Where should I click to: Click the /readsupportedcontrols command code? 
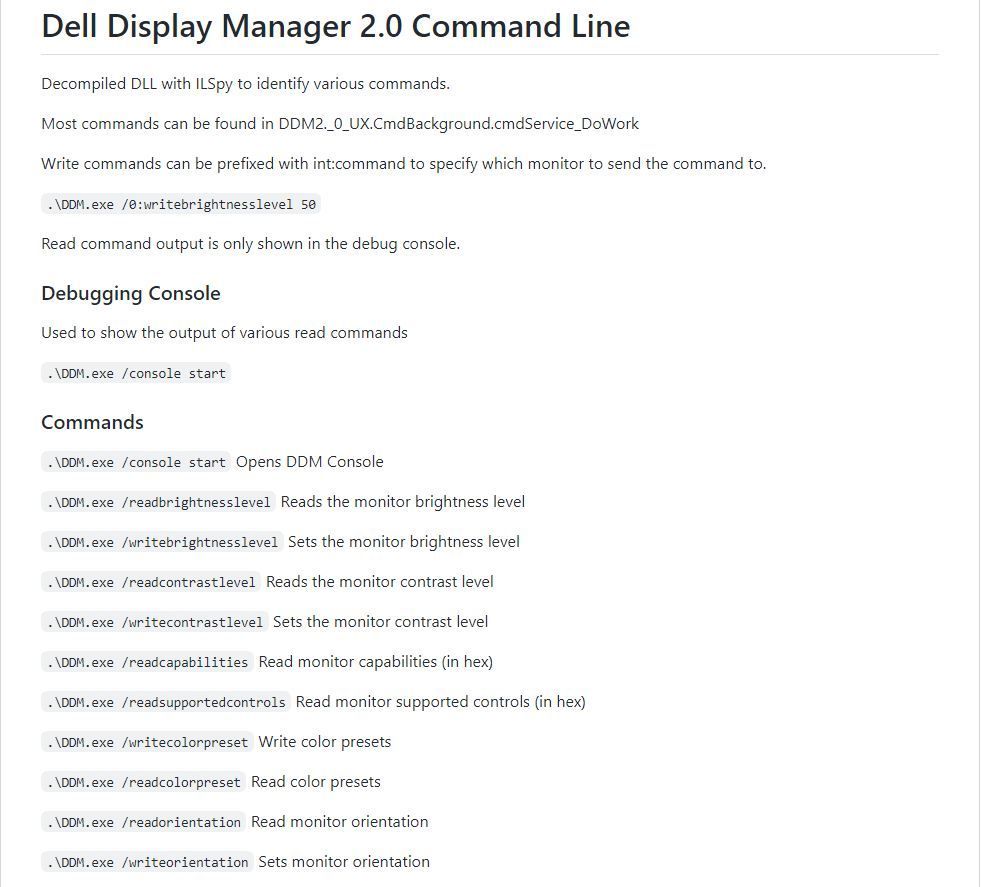166,703
